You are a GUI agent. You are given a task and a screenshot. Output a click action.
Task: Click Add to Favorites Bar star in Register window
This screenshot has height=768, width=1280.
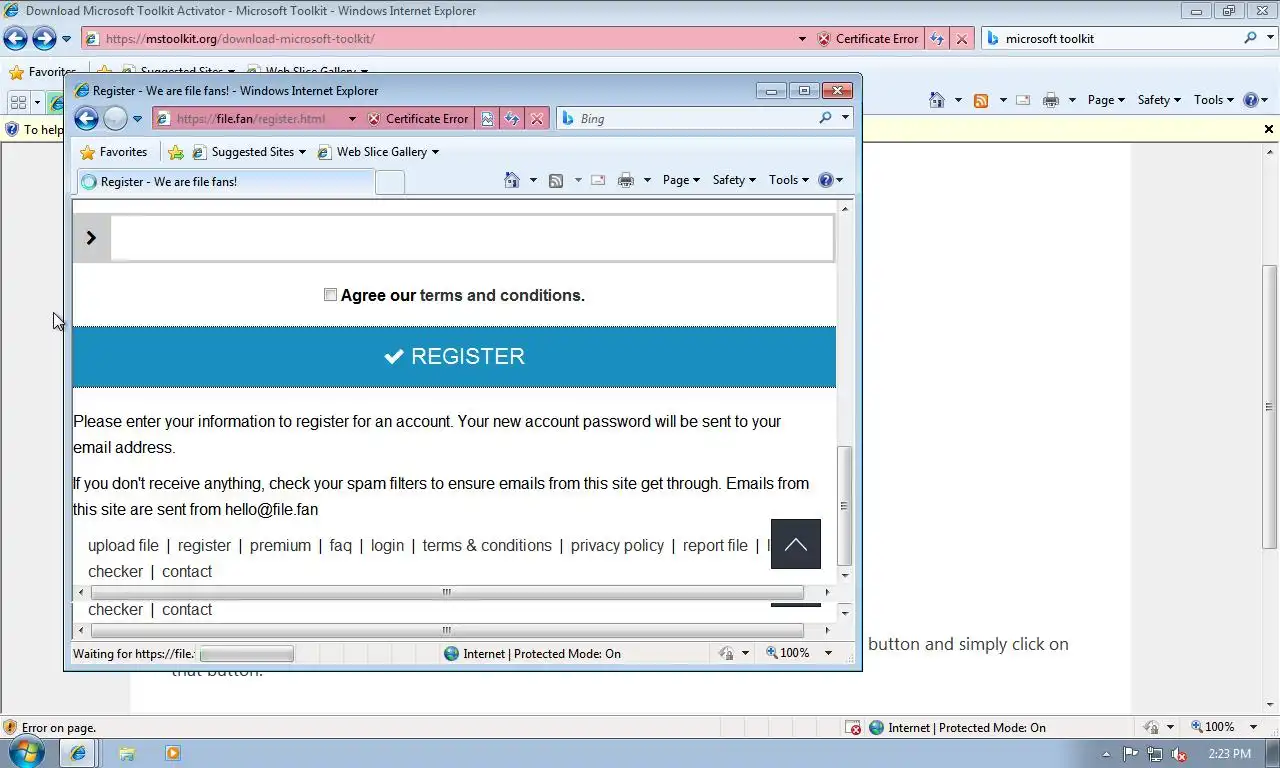(176, 152)
